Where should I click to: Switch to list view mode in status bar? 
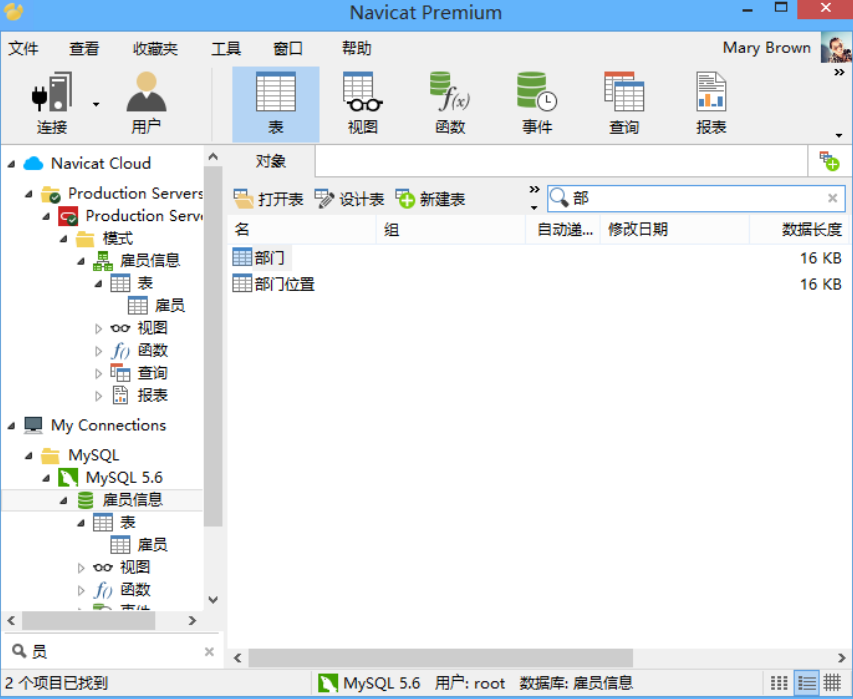[806, 682]
